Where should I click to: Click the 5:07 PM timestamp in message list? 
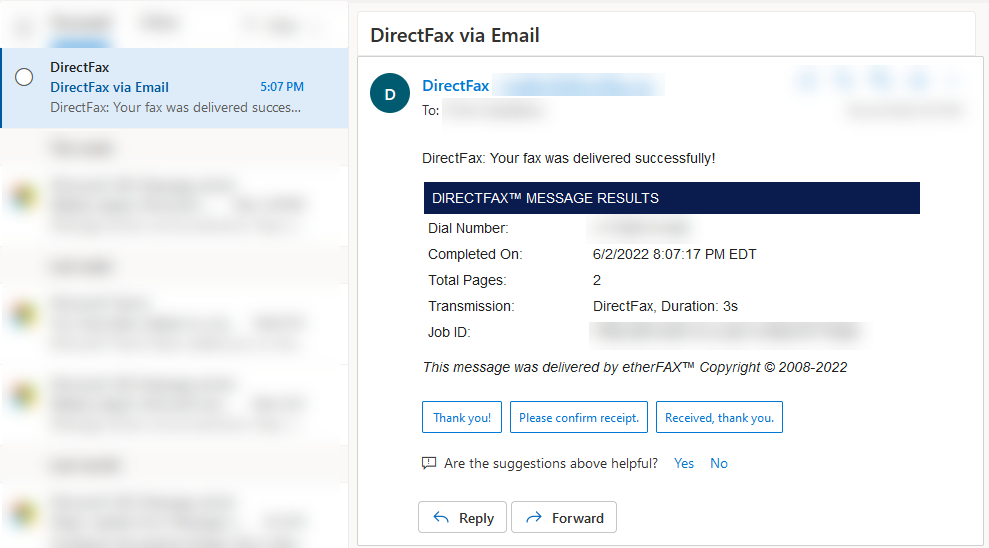(x=282, y=87)
